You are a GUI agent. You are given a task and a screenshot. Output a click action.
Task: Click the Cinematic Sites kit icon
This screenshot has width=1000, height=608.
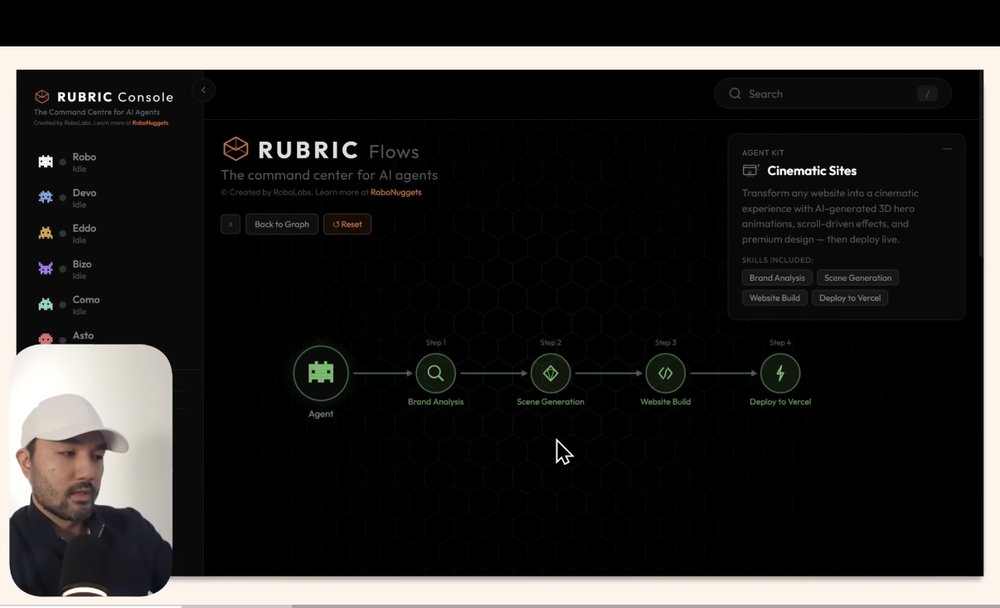751,170
